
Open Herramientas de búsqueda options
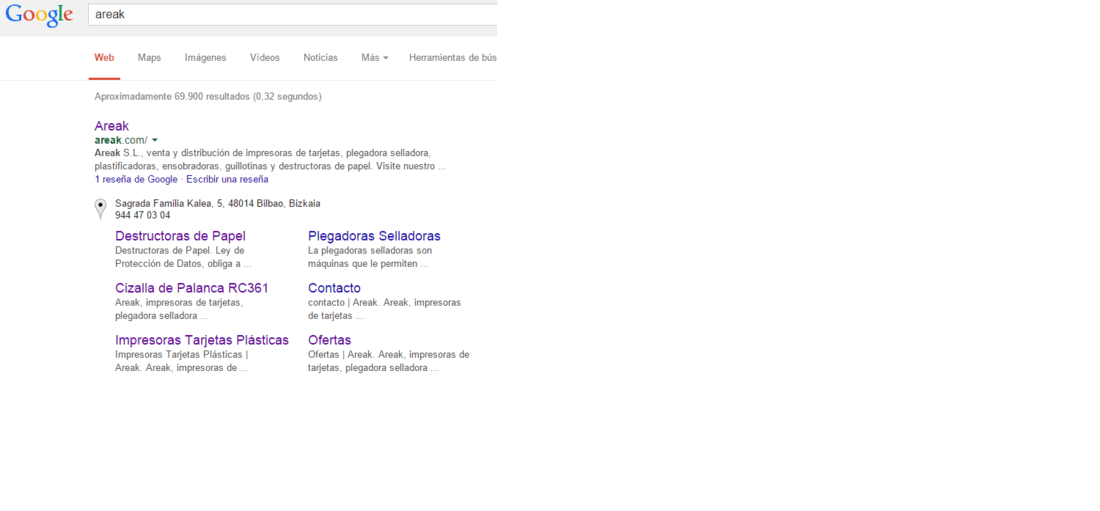(x=452, y=58)
